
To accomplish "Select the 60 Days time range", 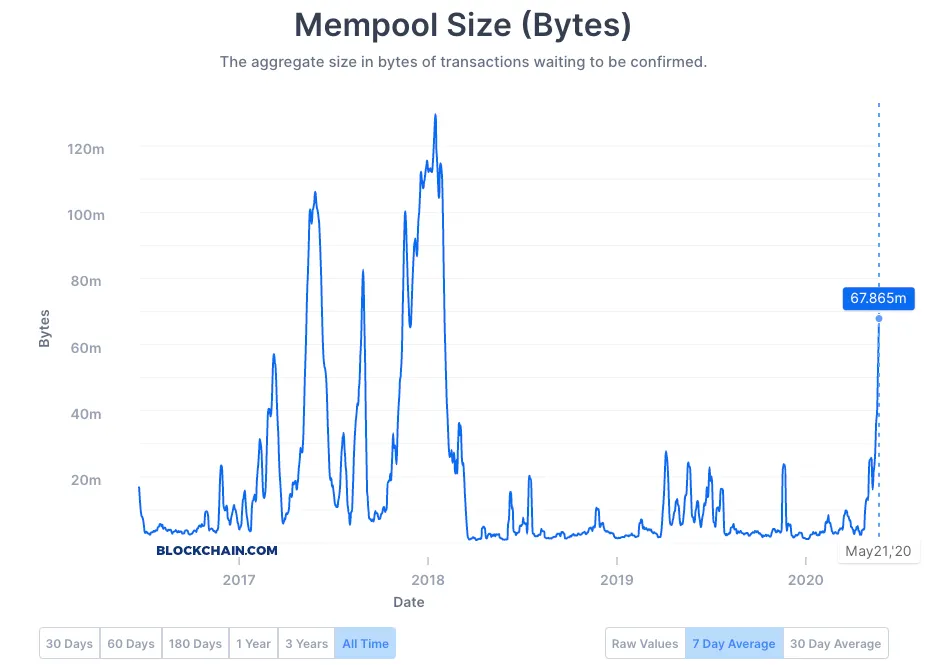I will (130, 643).
